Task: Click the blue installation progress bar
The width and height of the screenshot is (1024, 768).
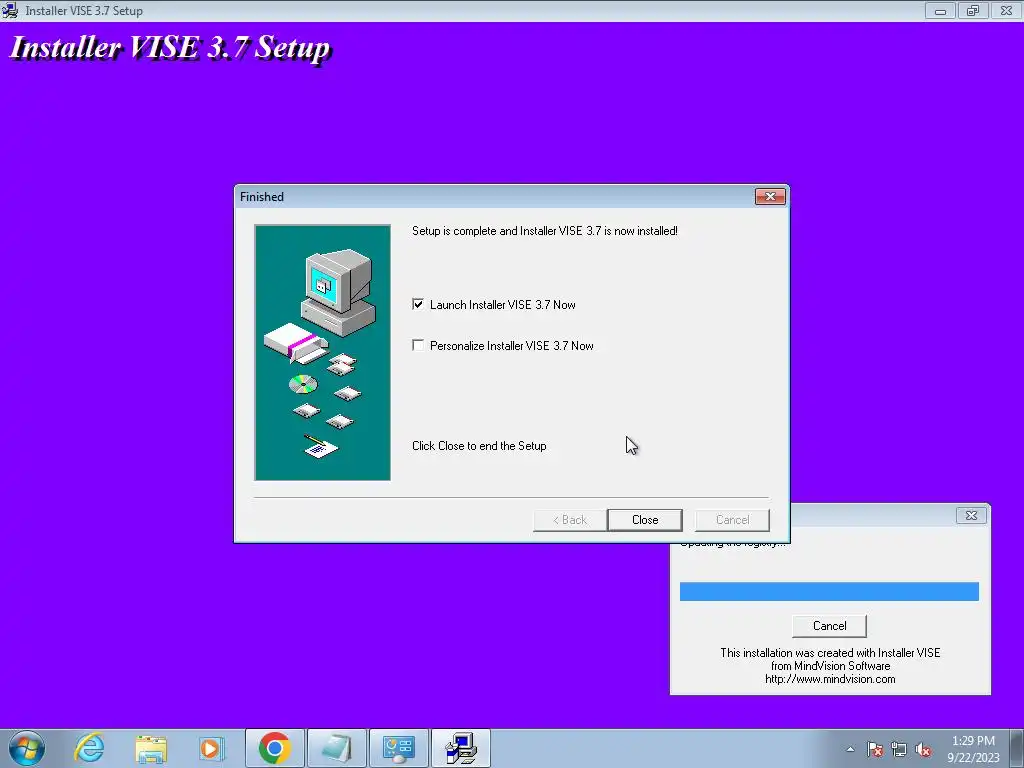Action: pos(829,591)
